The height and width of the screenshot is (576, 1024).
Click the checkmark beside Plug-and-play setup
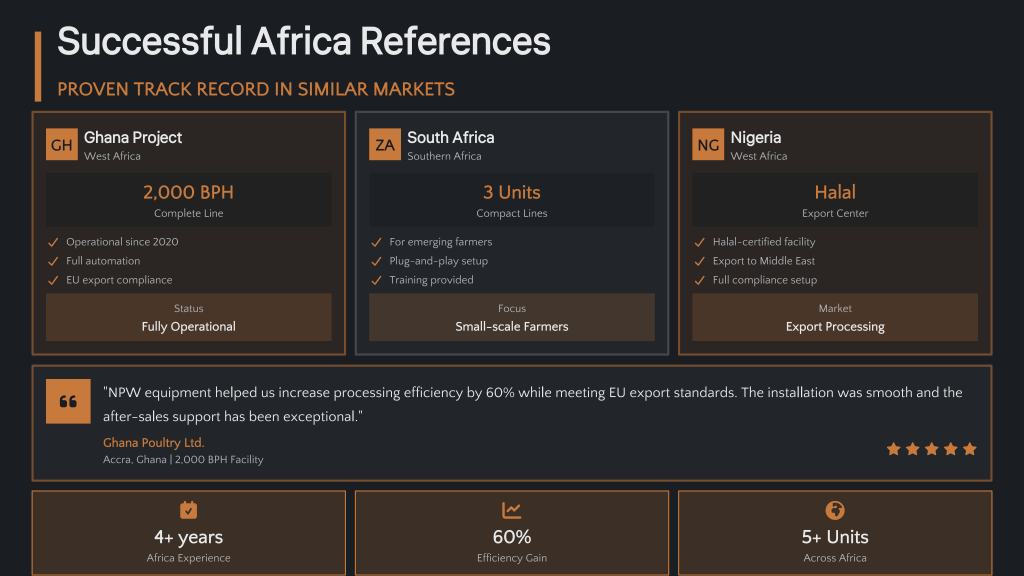376,261
